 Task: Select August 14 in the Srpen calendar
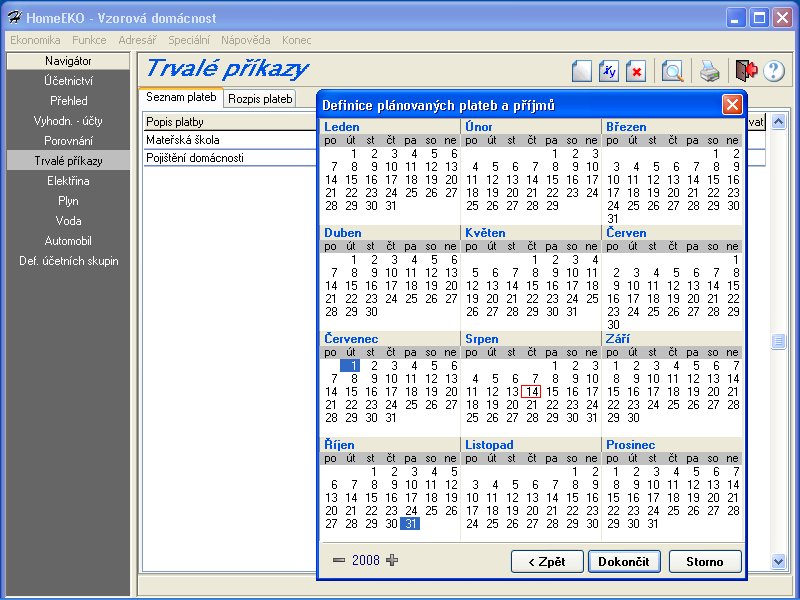532,392
